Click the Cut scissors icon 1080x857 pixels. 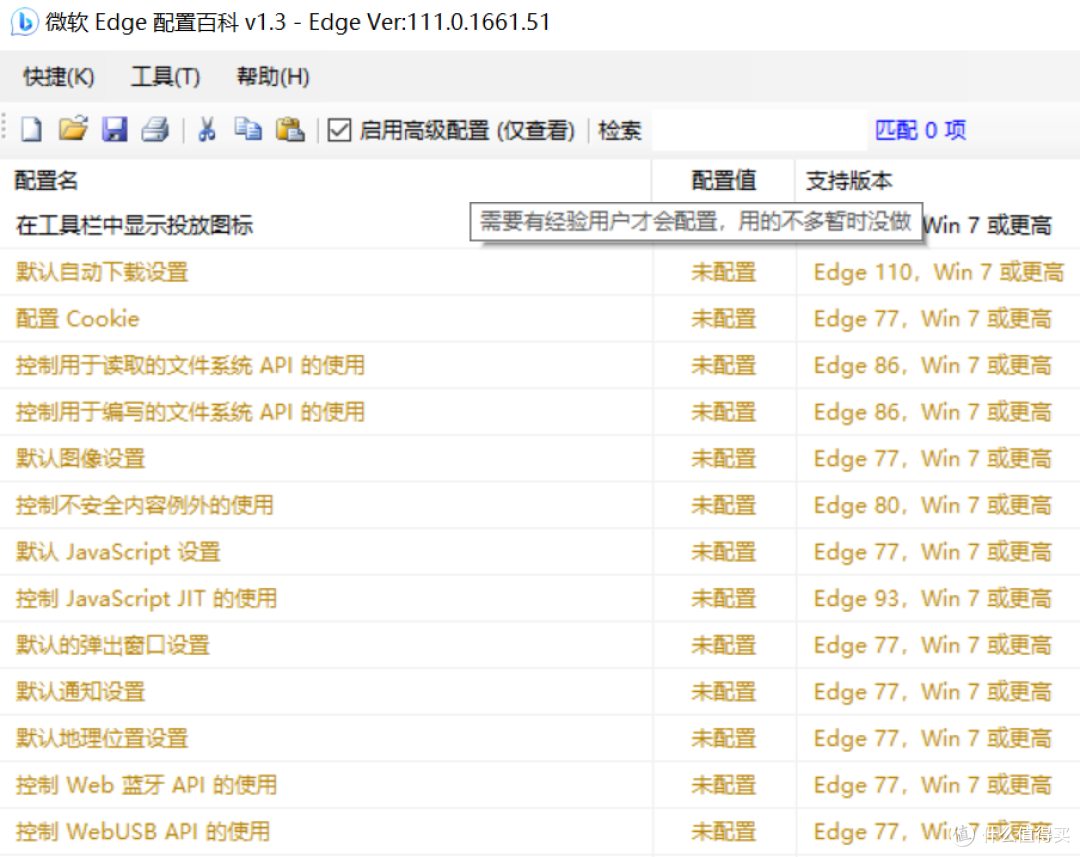207,129
